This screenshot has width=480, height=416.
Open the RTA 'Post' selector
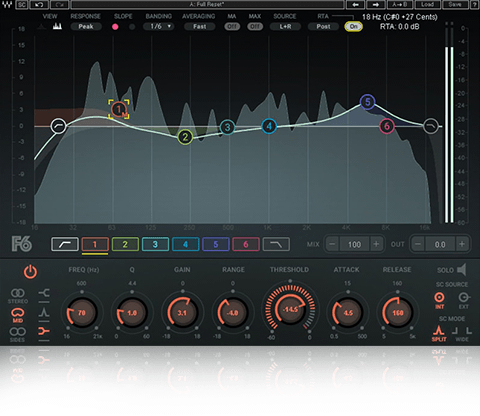tap(323, 27)
